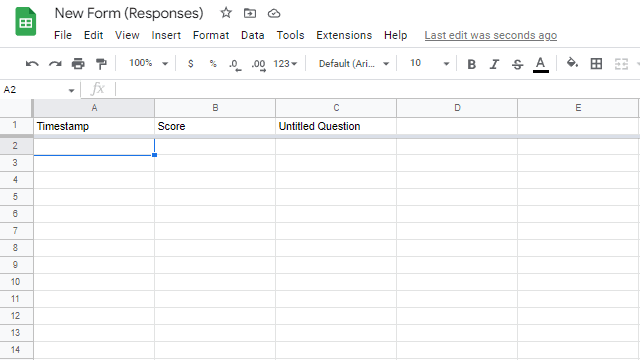The height and width of the screenshot is (360, 640).
Task: Open the Help menu
Action: point(396,35)
